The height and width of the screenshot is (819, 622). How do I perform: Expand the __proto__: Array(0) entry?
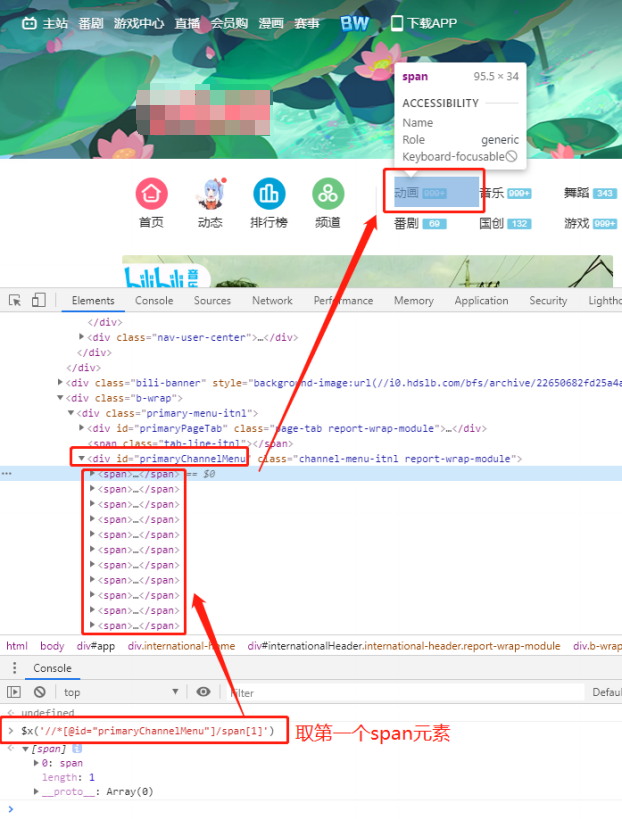[x=36, y=791]
